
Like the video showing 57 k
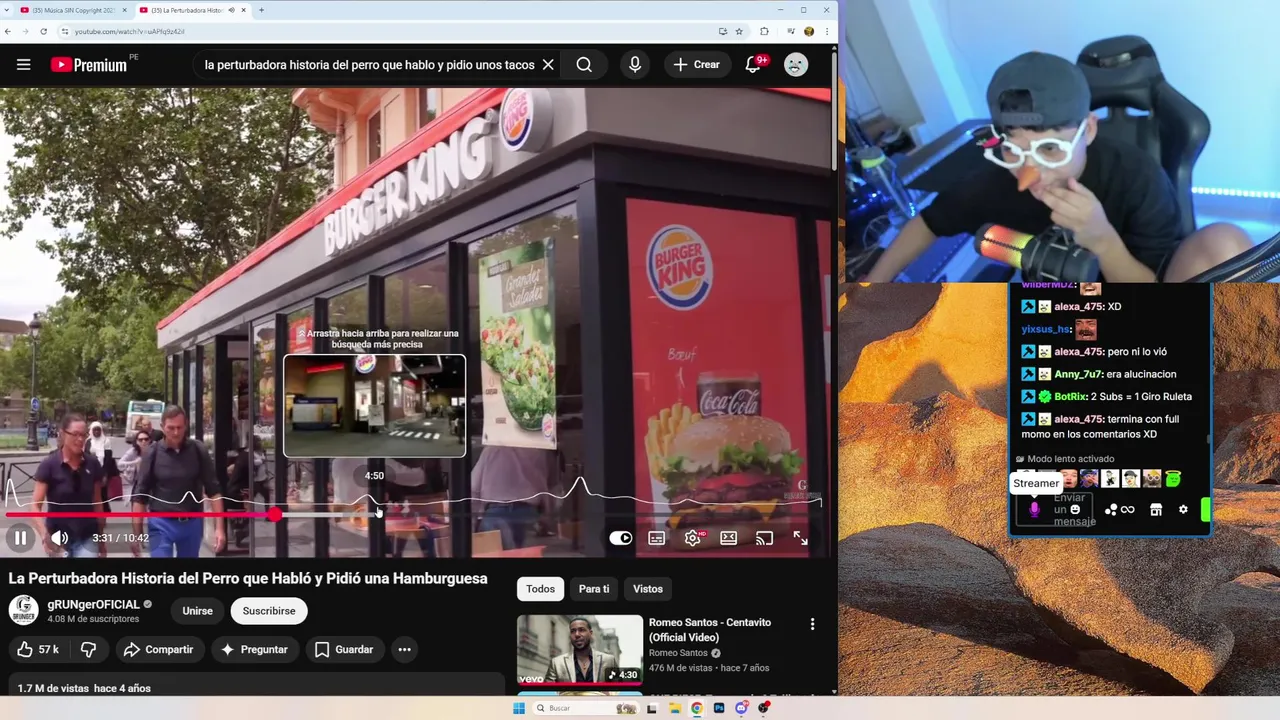38,650
